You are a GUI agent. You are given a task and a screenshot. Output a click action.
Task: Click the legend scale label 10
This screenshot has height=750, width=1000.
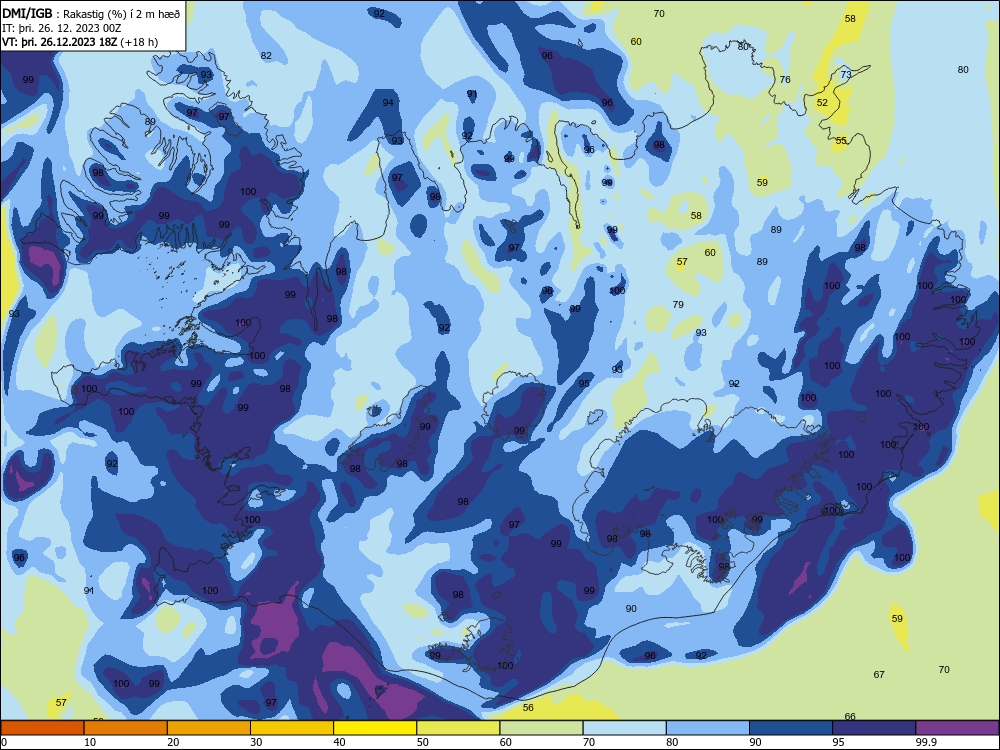tap(90, 742)
